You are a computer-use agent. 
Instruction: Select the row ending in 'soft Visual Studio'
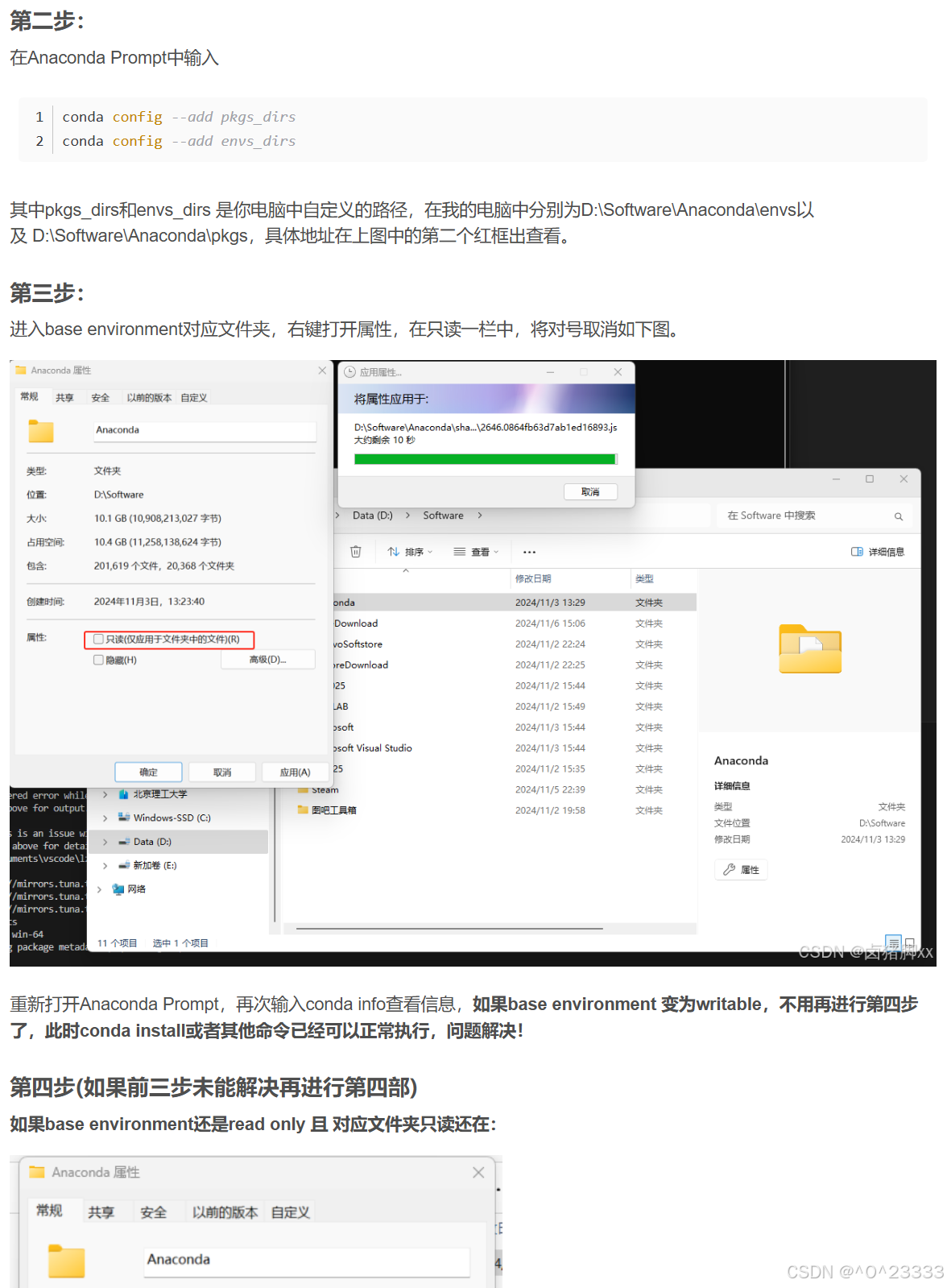[x=514, y=748]
